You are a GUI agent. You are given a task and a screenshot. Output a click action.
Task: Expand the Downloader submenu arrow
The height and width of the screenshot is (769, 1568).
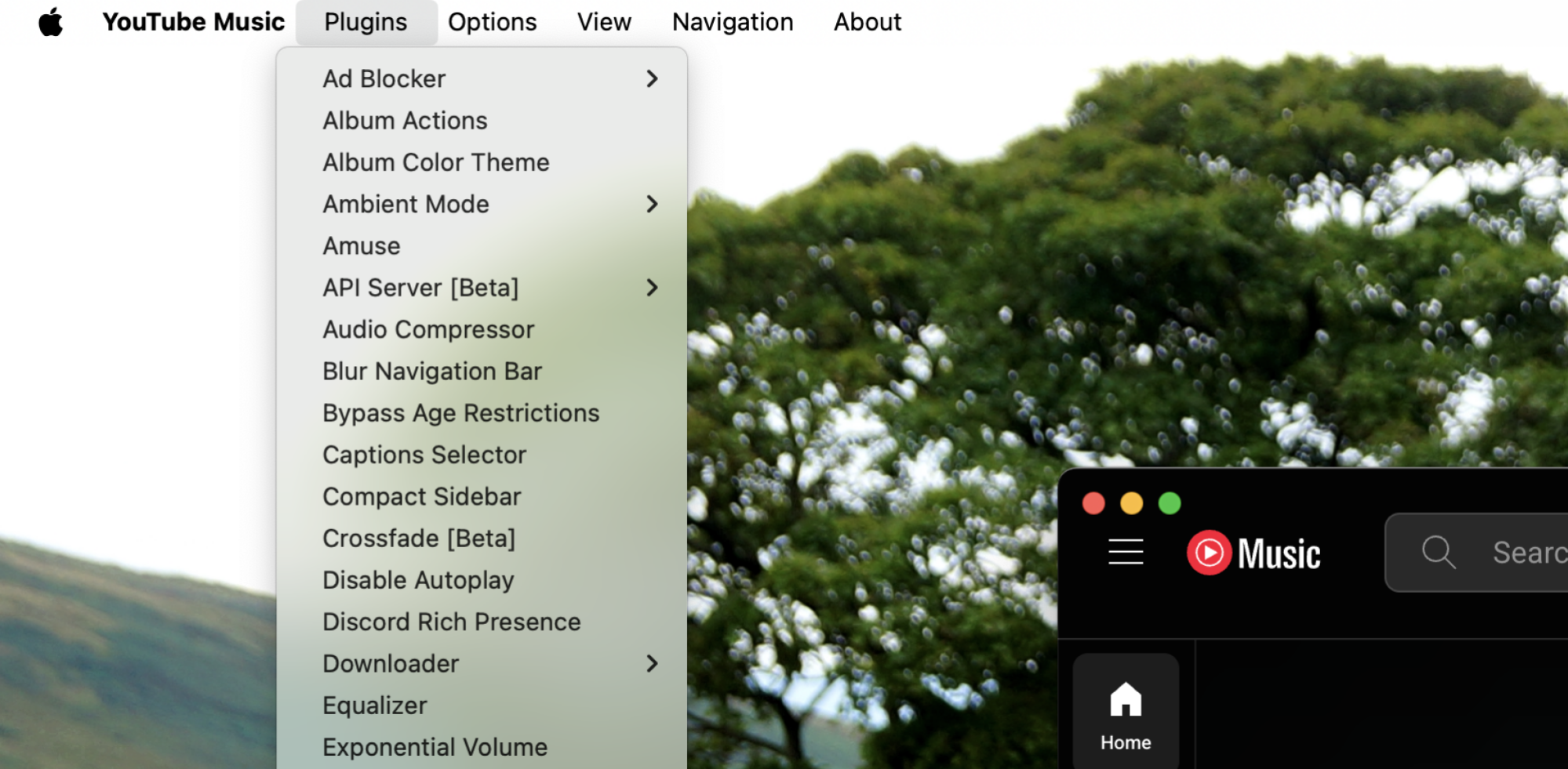pyautogui.click(x=652, y=664)
